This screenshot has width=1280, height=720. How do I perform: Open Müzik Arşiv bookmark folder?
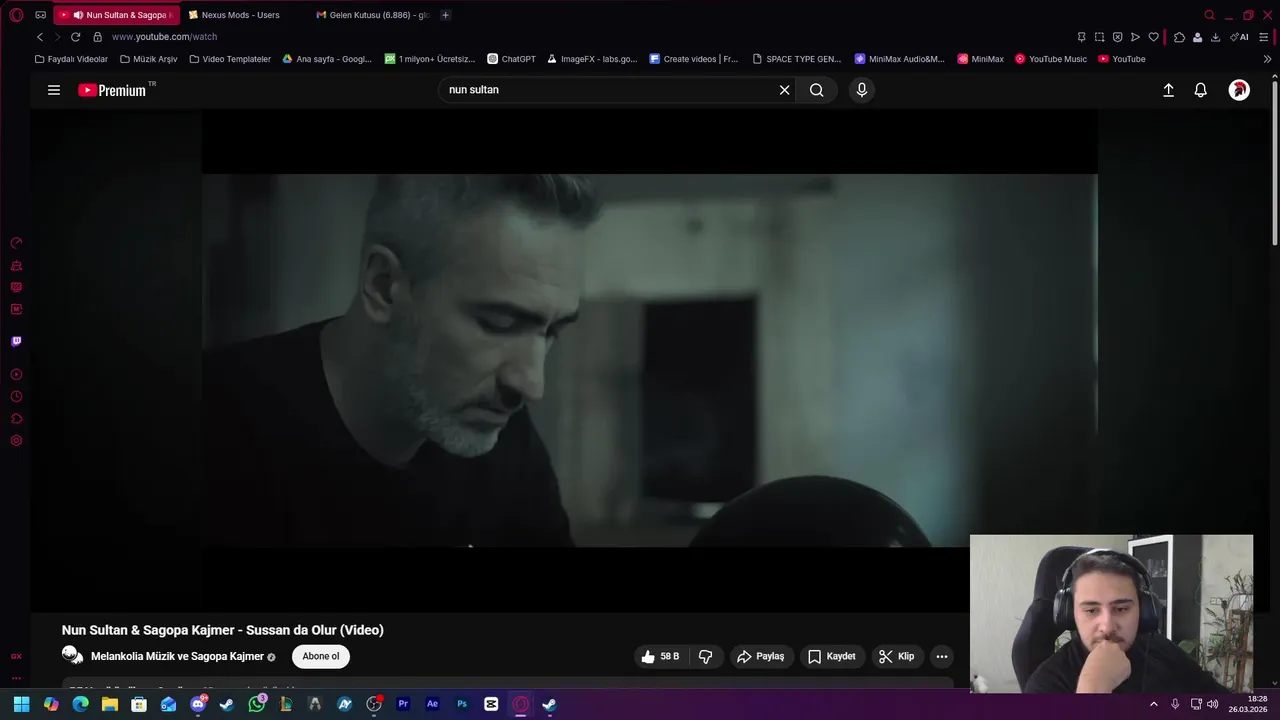click(148, 59)
